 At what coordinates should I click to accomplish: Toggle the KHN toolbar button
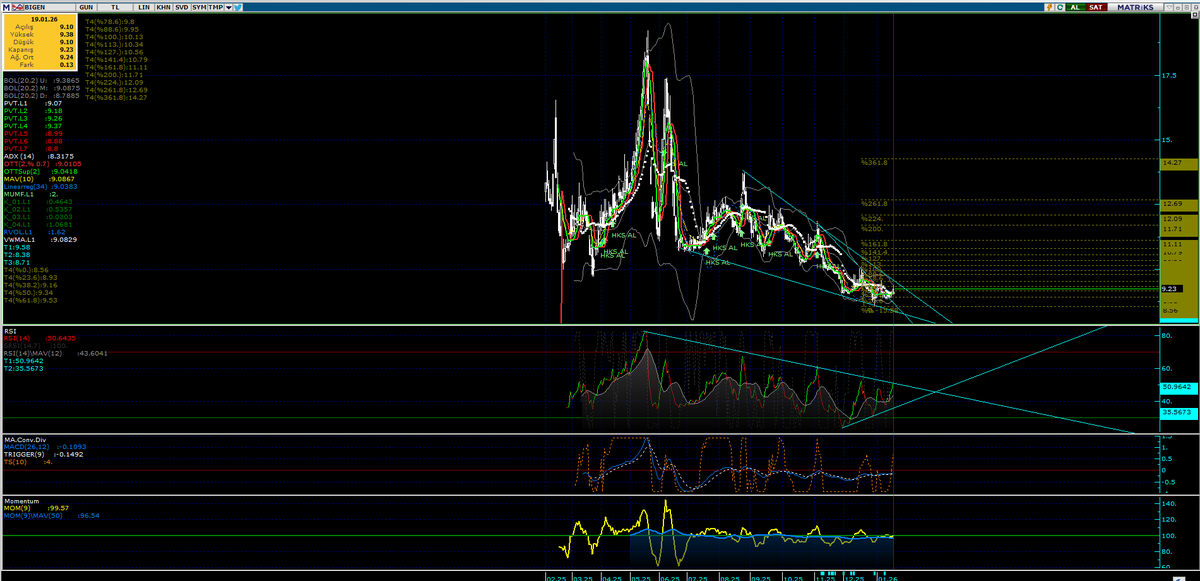[x=164, y=6]
